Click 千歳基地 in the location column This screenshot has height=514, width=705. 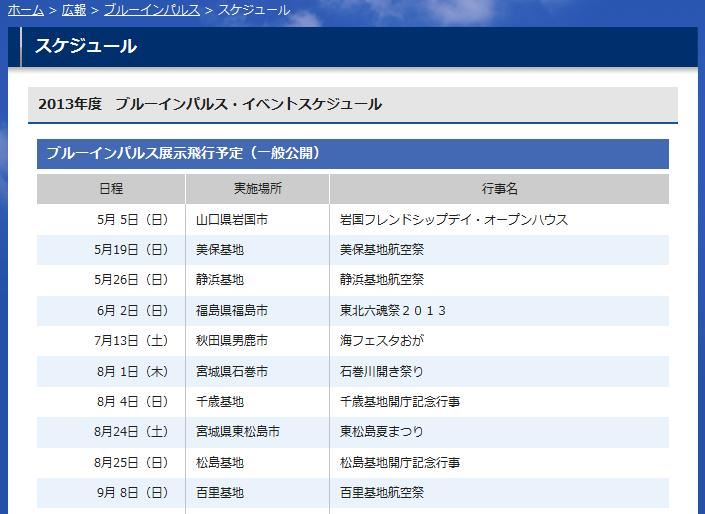pyautogui.click(x=220, y=401)
